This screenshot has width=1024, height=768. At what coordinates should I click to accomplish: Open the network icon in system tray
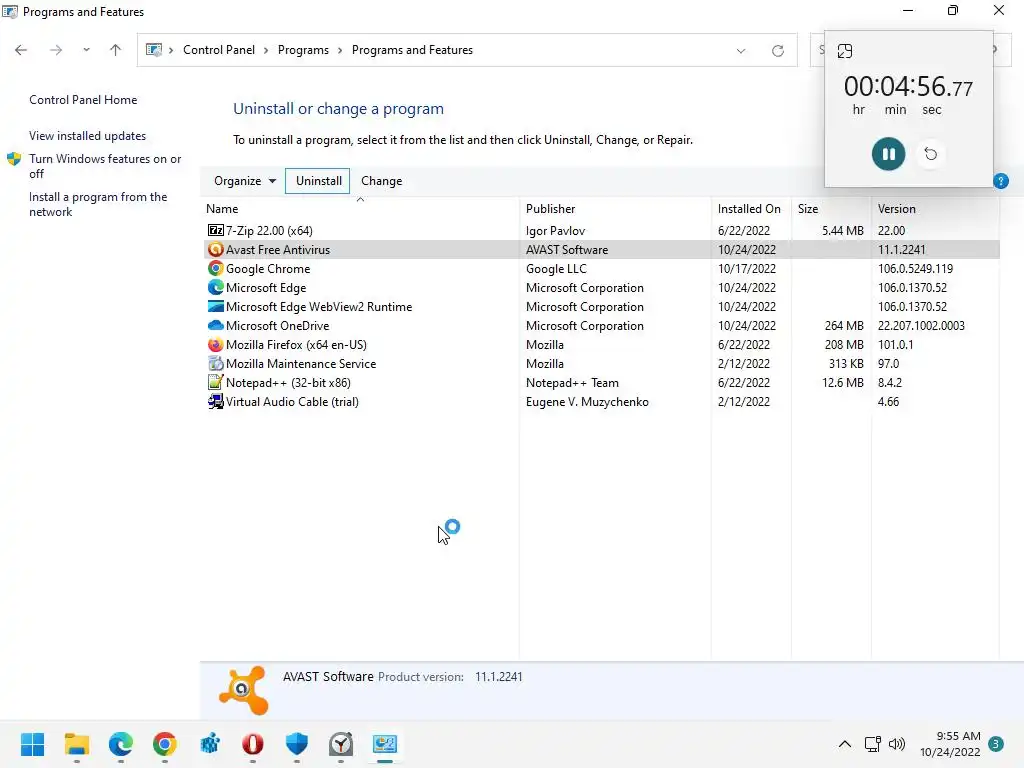(872, 744)
